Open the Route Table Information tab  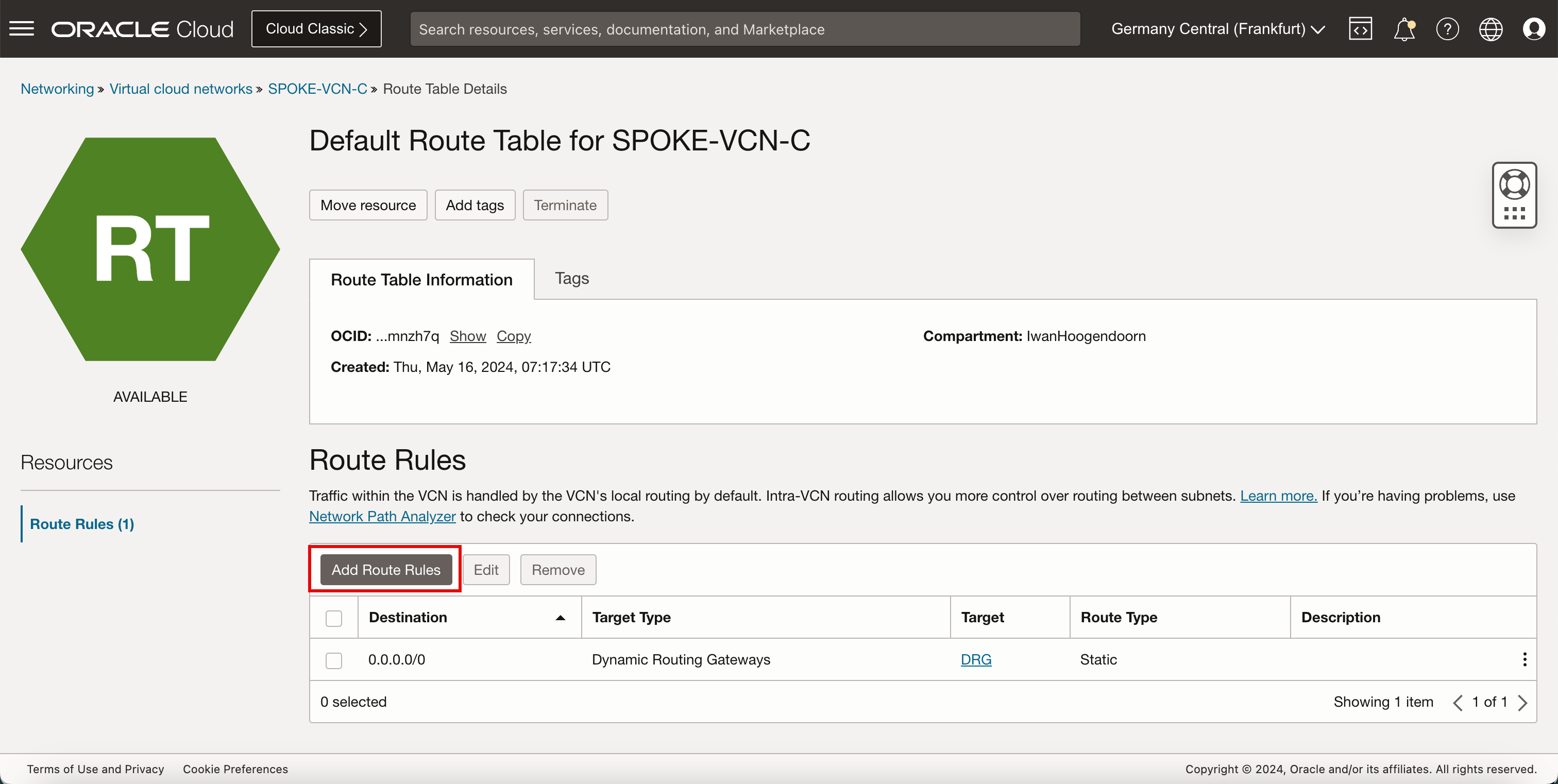coord(421,278)
